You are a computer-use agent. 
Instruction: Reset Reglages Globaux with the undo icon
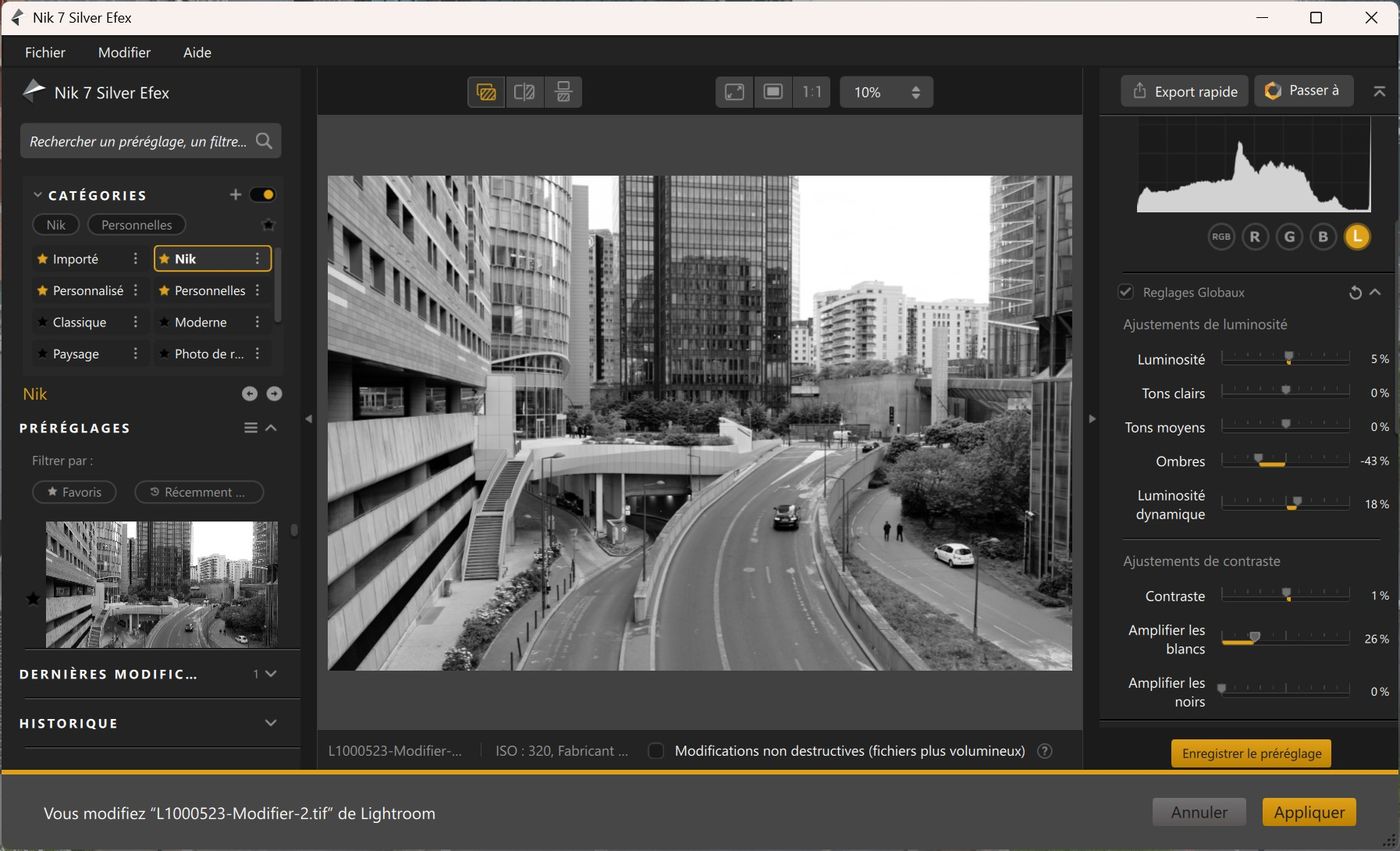pyautogui.click(x=1355, y=292)
